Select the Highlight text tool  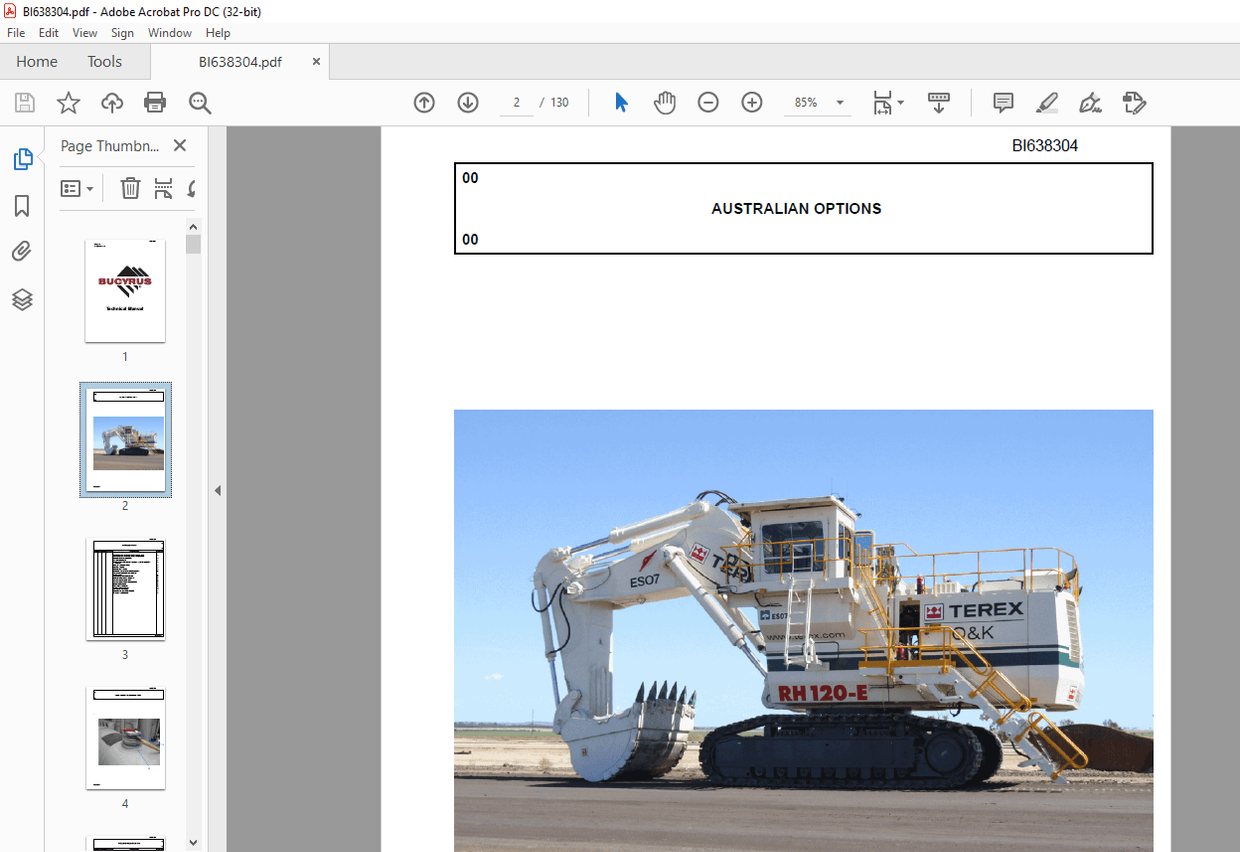pyautogui.click(x=1046, y=102)
